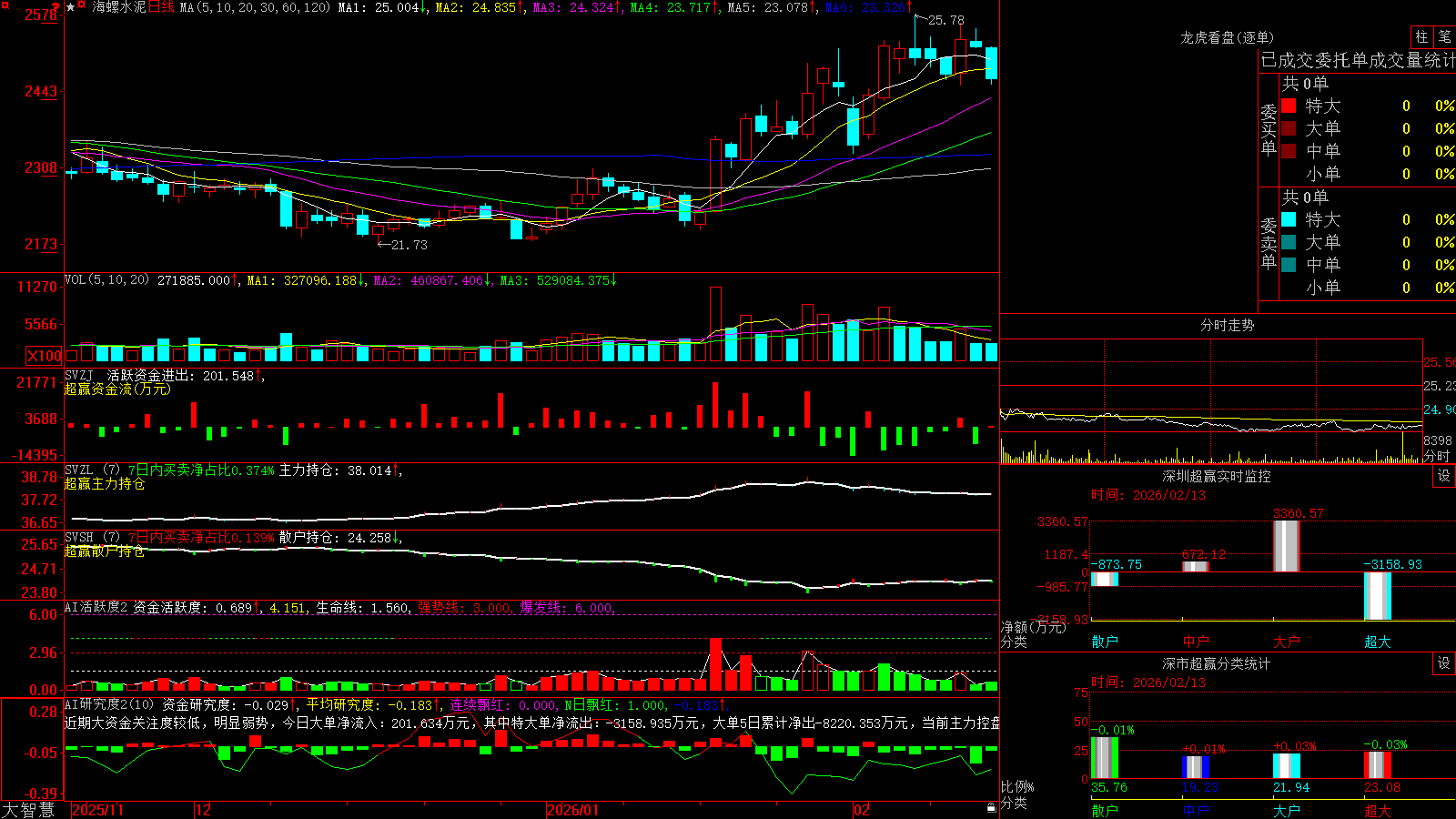
Task: Click the 超赢主力持仓 label
Action: (x=105, y=484)
